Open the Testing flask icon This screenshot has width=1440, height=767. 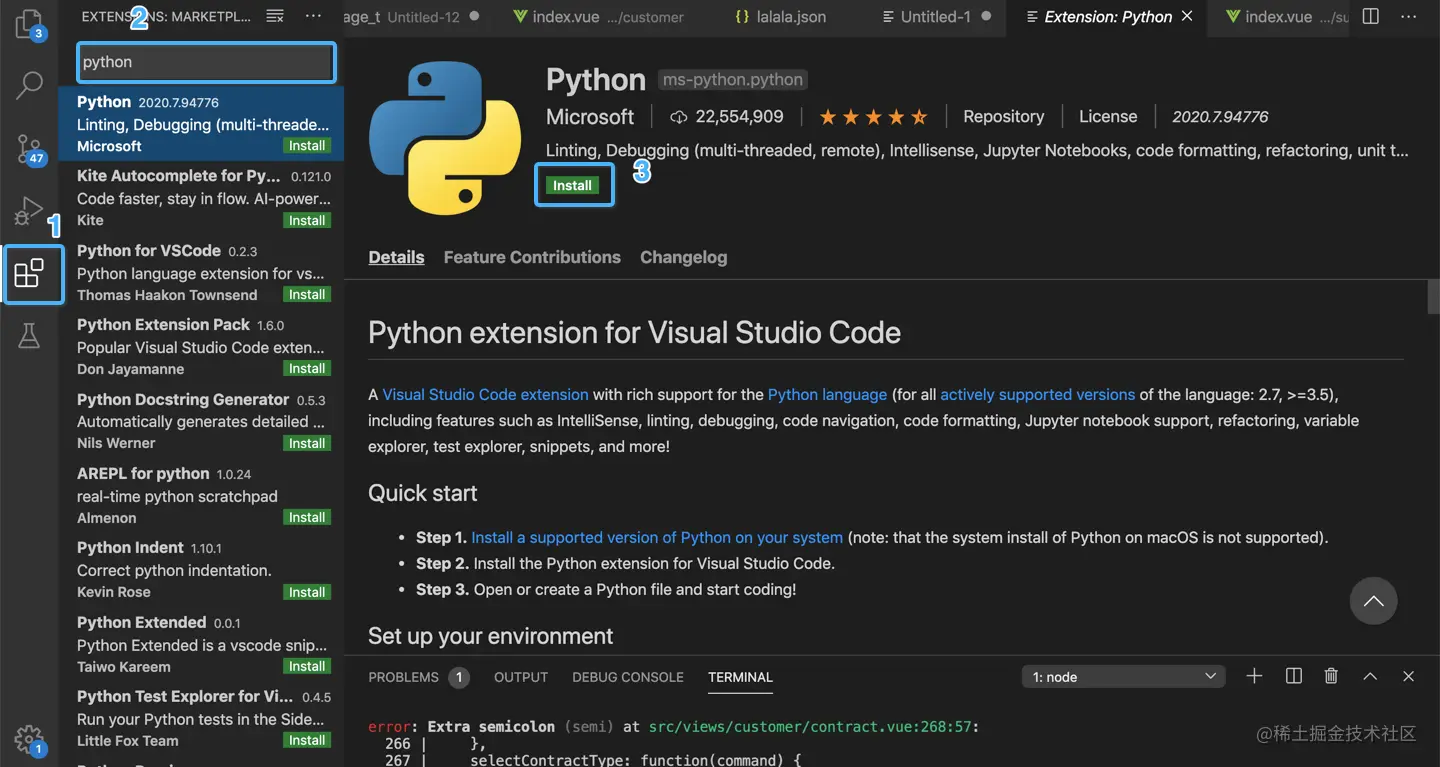click(x=29, y=336)
